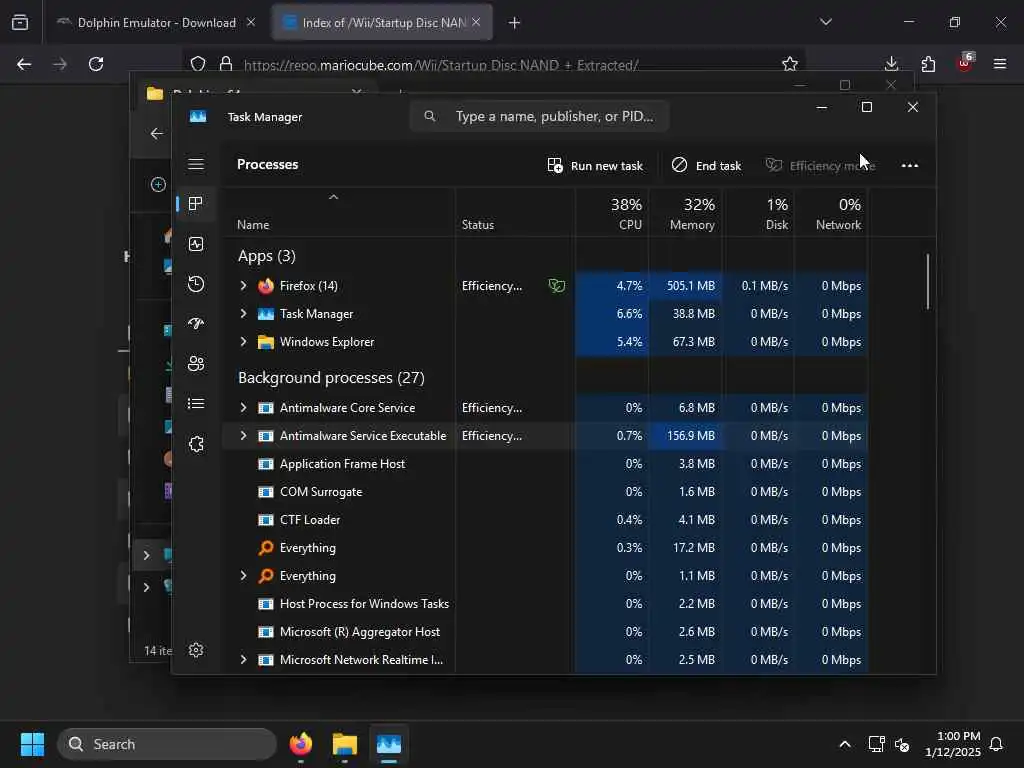The height and width of the screenshot is (768, 1024).
Task: Expand the Windows Explorer process row
Action: [x=244, y=342]
